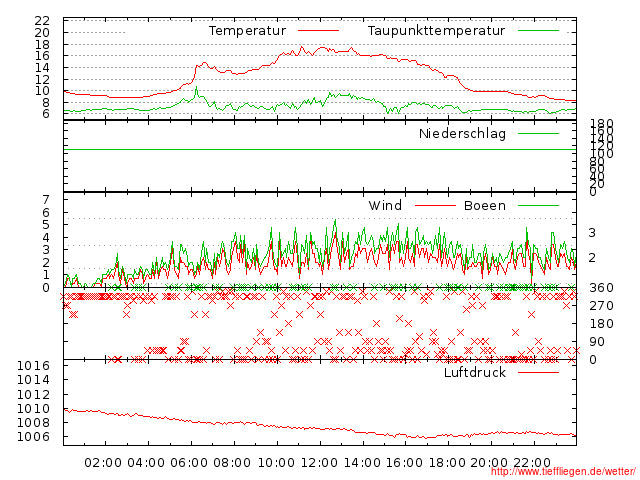
Task: Click the 360 wind direction axis value
Action: click(601, 288)
